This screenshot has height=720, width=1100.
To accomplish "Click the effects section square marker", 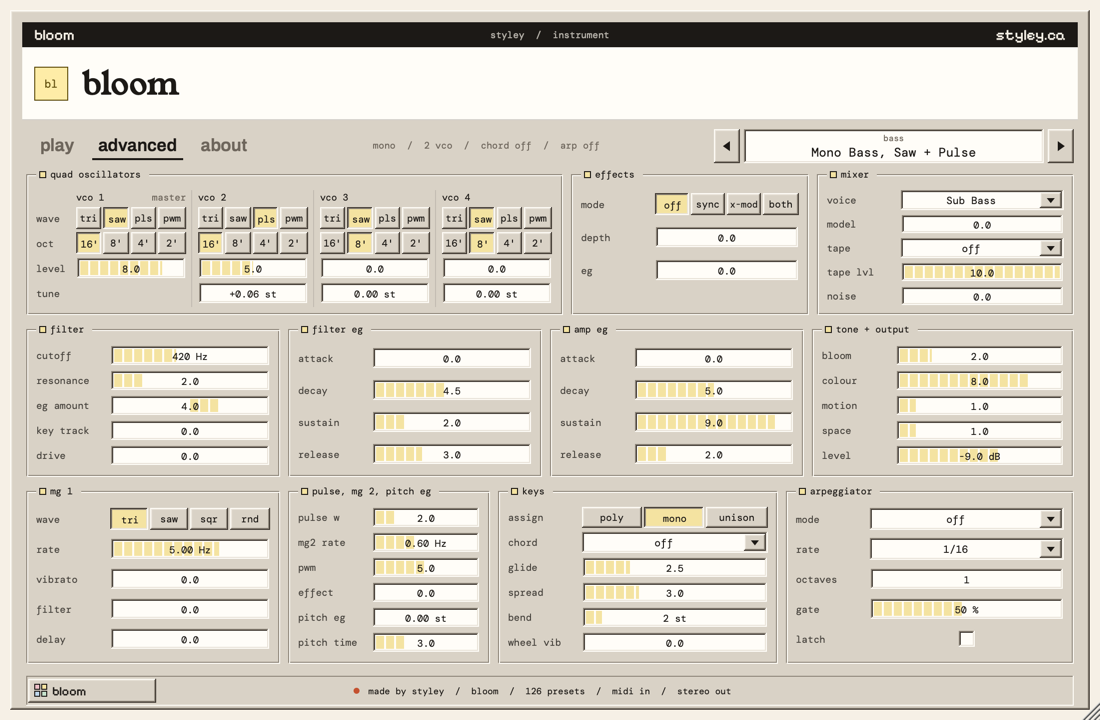I will (x=587, y=175).
